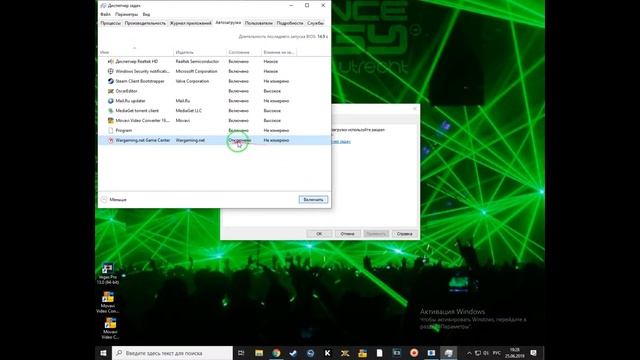Click Справка in the background dialog

coord(404,234)
